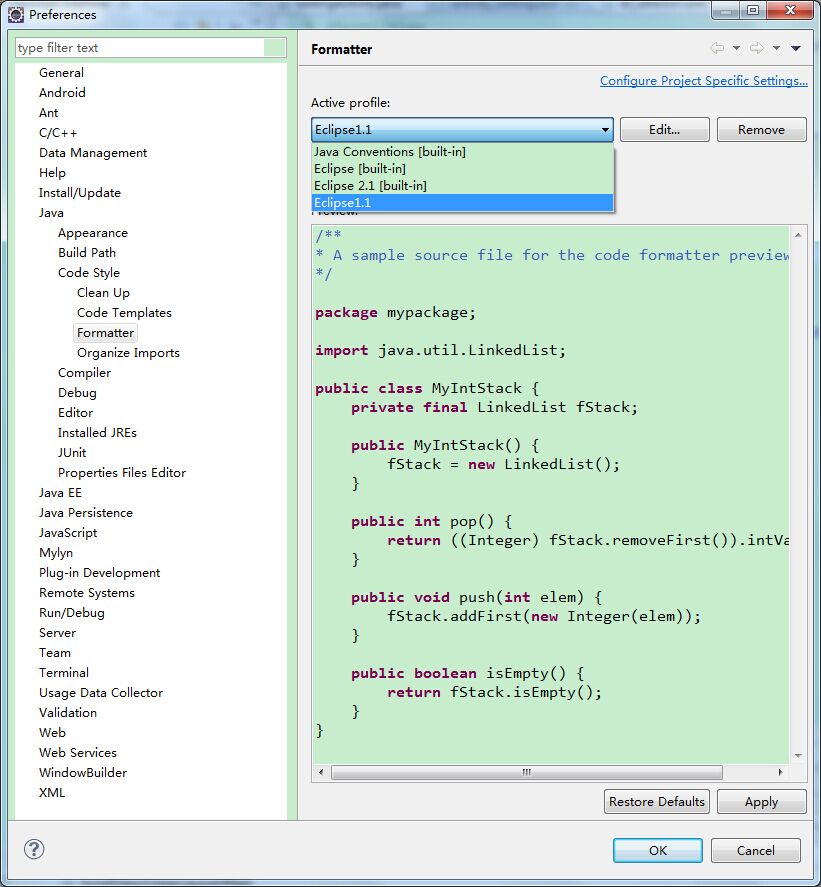Select Compiler under Java
Image resolution: width=821 pixels, height=887 pixels.
tap(84, 373)
